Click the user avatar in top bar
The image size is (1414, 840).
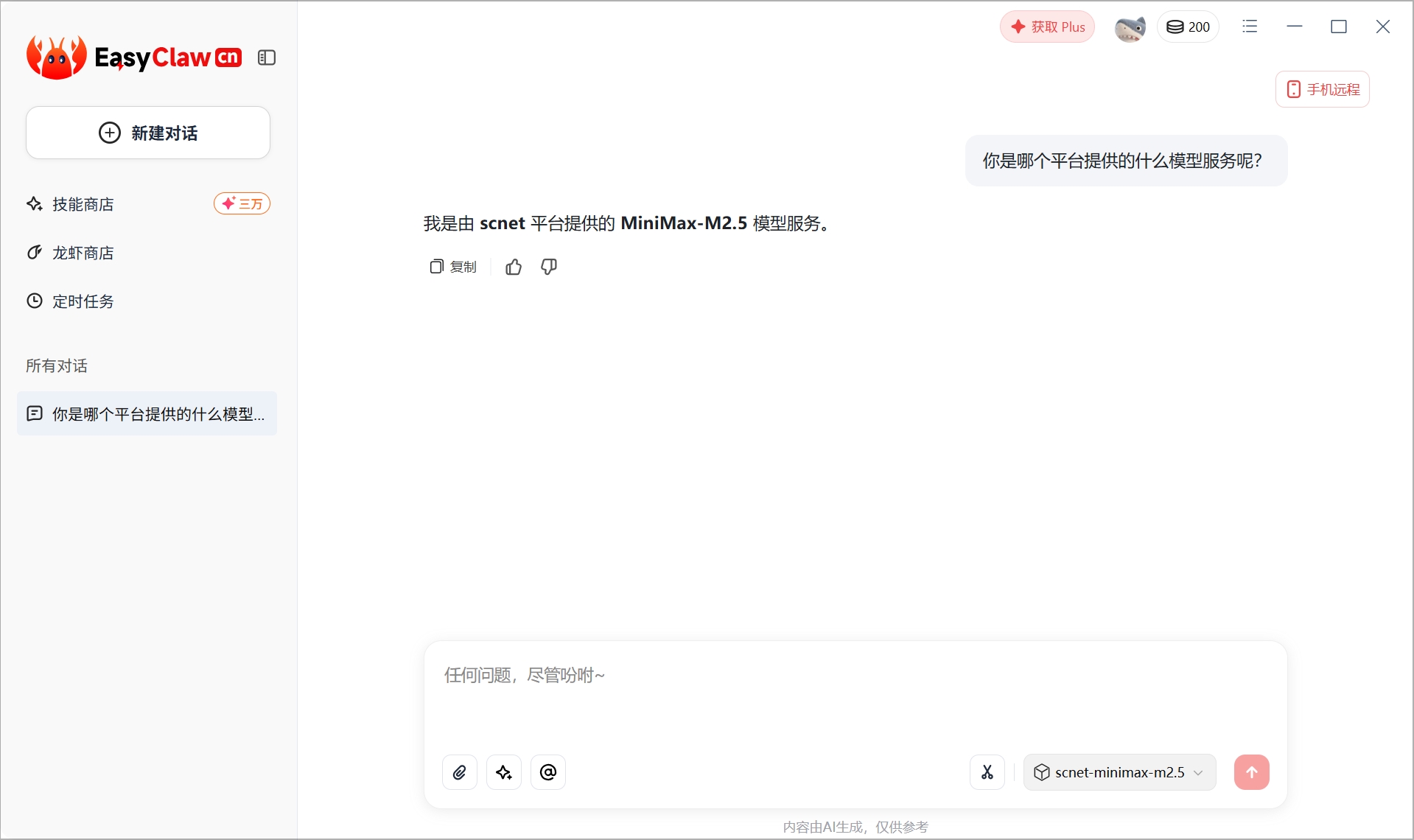(1130, 28)
